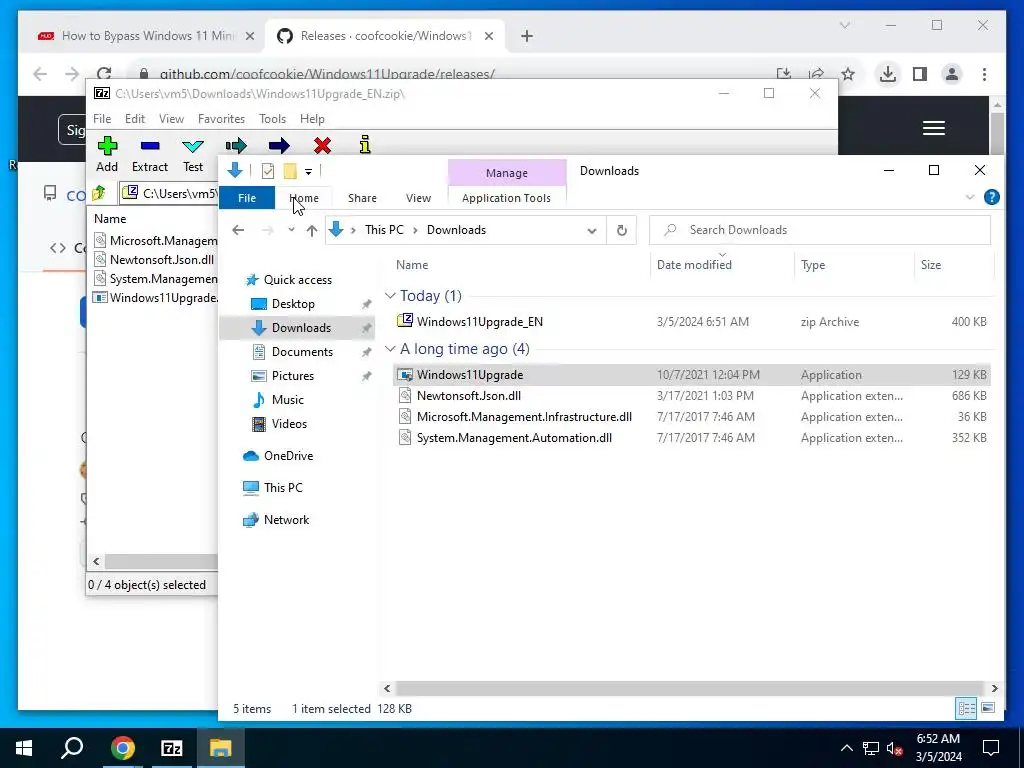This screenshot has height=768, width=1024.
Task: Go up one level in Explorer
Action: 312,230
